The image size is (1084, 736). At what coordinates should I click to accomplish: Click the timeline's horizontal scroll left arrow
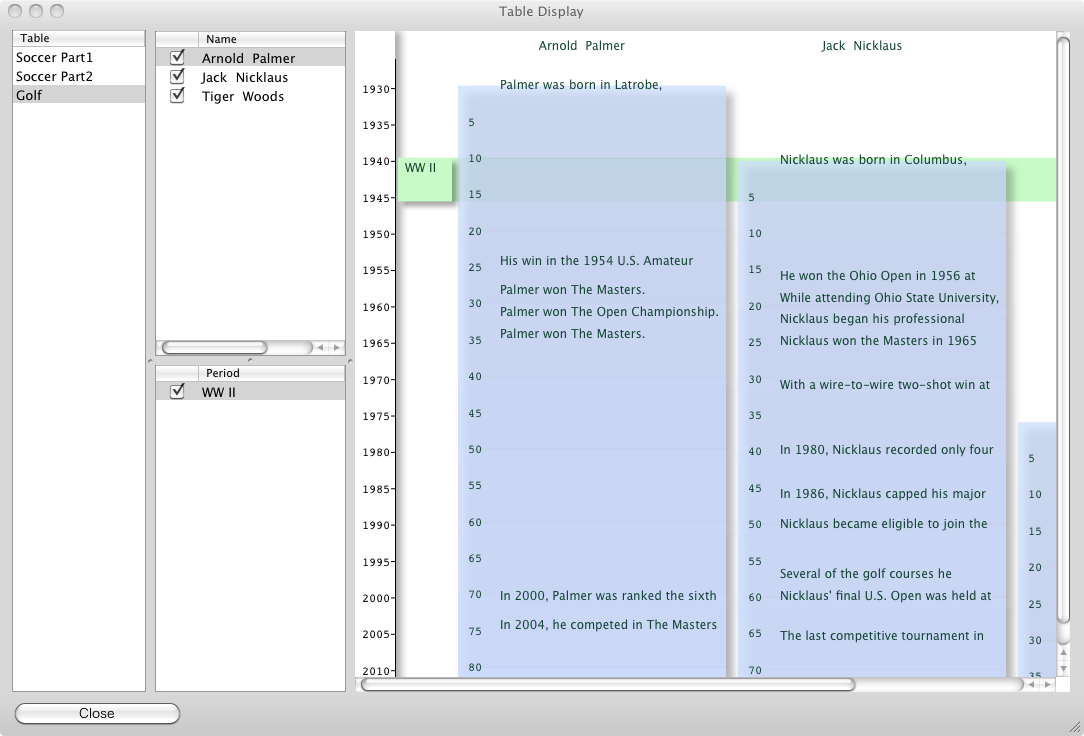click(x=1033, y=685)
